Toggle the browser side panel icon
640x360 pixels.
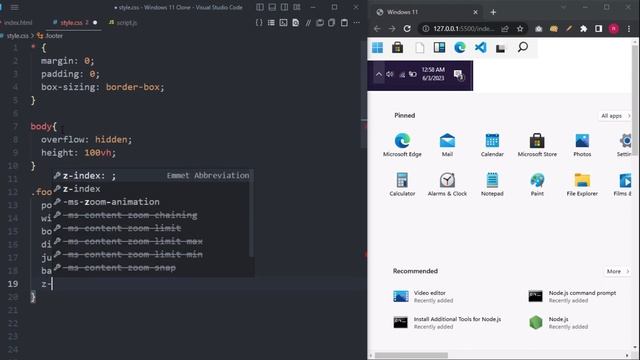[x=598, y=29]
